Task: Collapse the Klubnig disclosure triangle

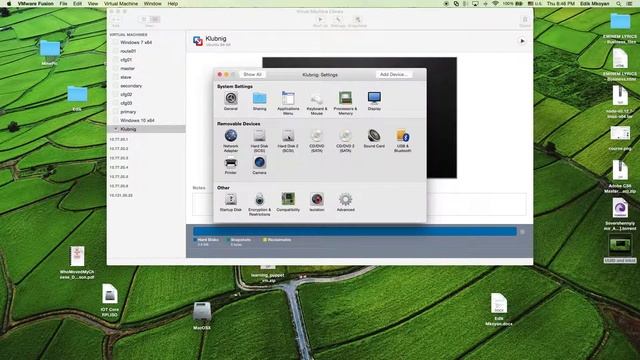Action: coord(116,129)
